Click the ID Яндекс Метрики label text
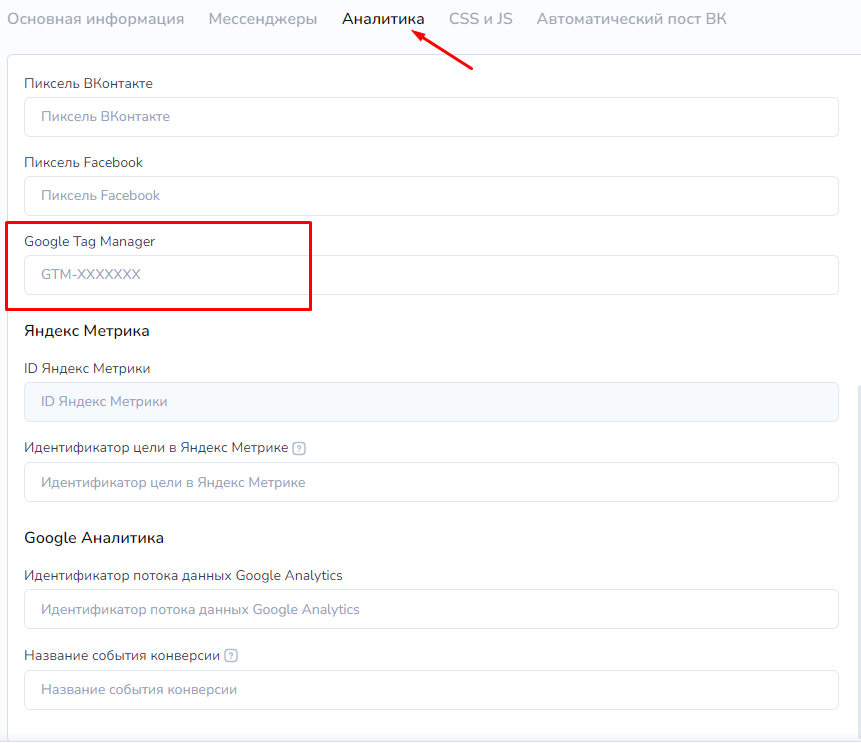This screenshot has height=743, width=861. pos(87,368)
